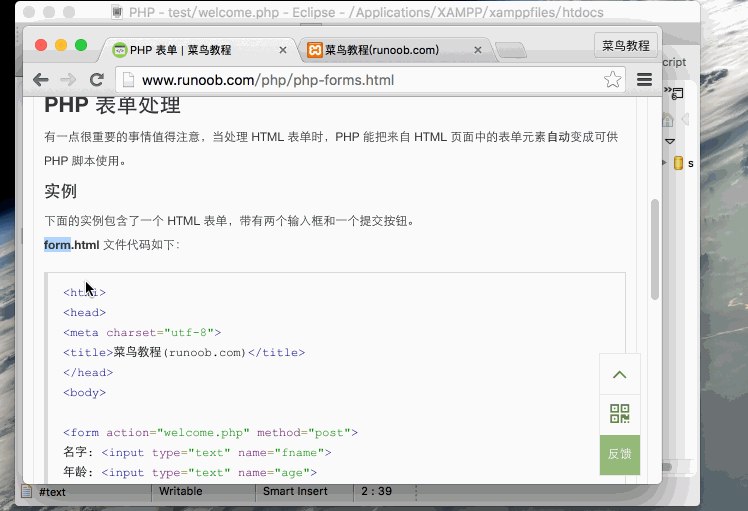Close the 菜鸟教程(runoob.com) tab
This screenshot has width=748, height=511.
tap(478, 50)
